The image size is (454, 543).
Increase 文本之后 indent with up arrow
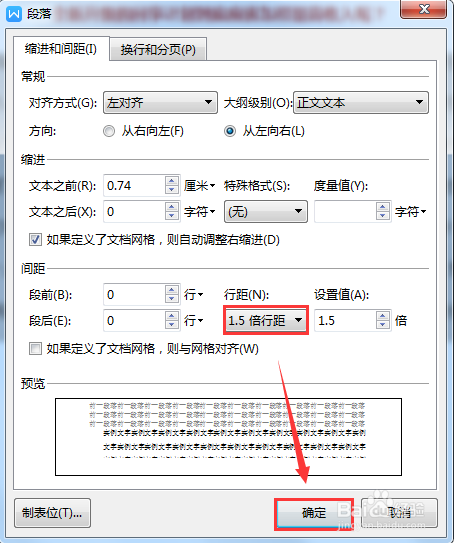point(172,207)
